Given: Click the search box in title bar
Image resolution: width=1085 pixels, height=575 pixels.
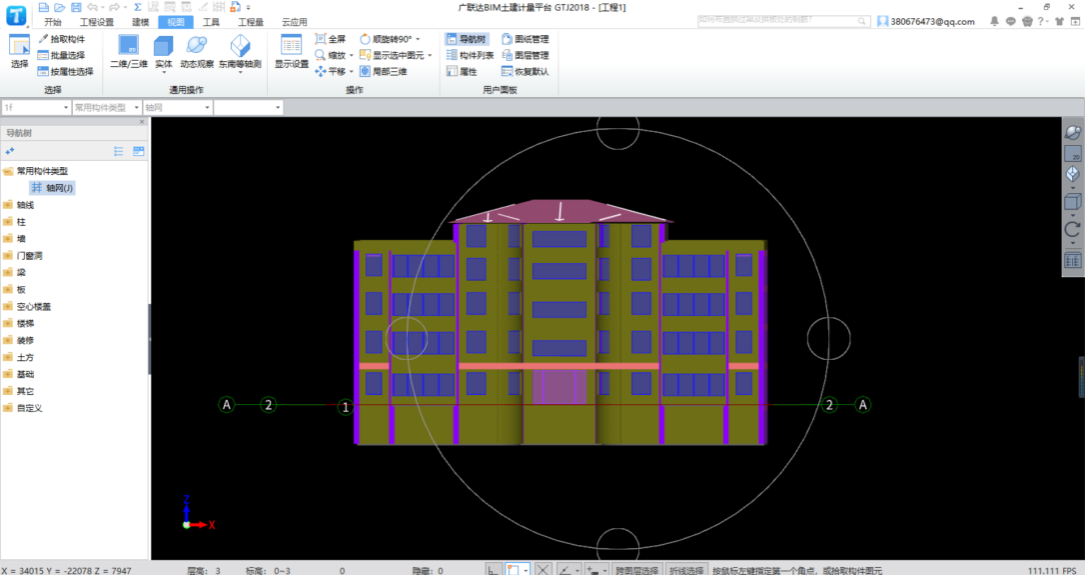Looking at the screenshot, I should (x=782, y=20).
